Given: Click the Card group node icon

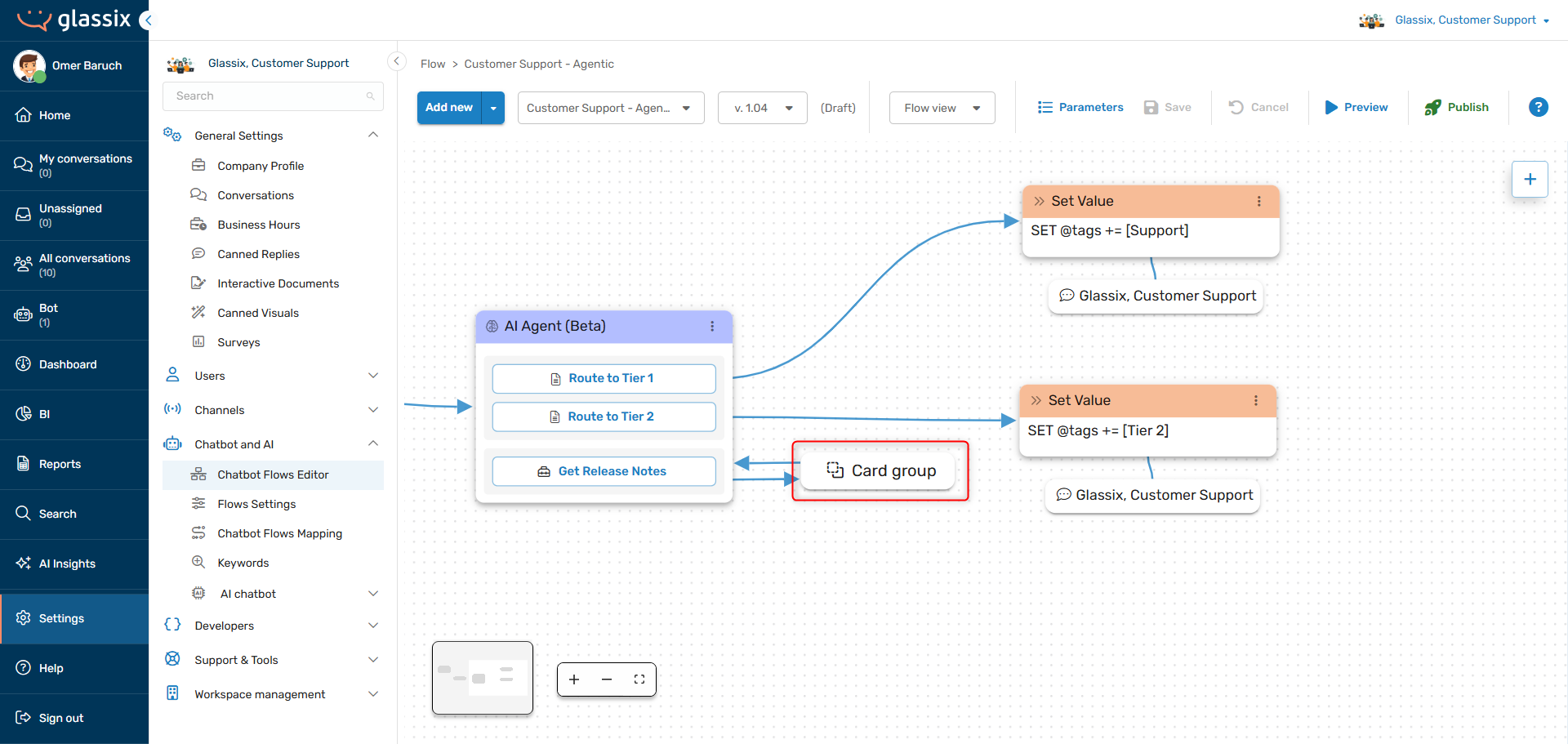Looking at the screenshot, I should point(835,470).
